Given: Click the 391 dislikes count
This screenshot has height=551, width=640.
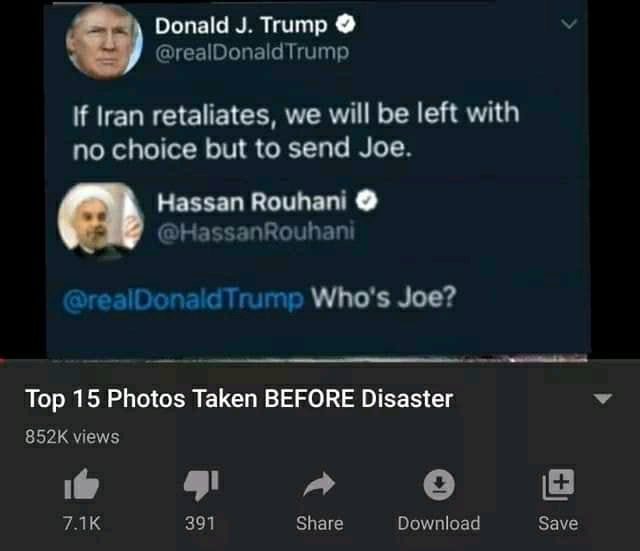Looking at the screenshot, I should click(x=200, y=523).
